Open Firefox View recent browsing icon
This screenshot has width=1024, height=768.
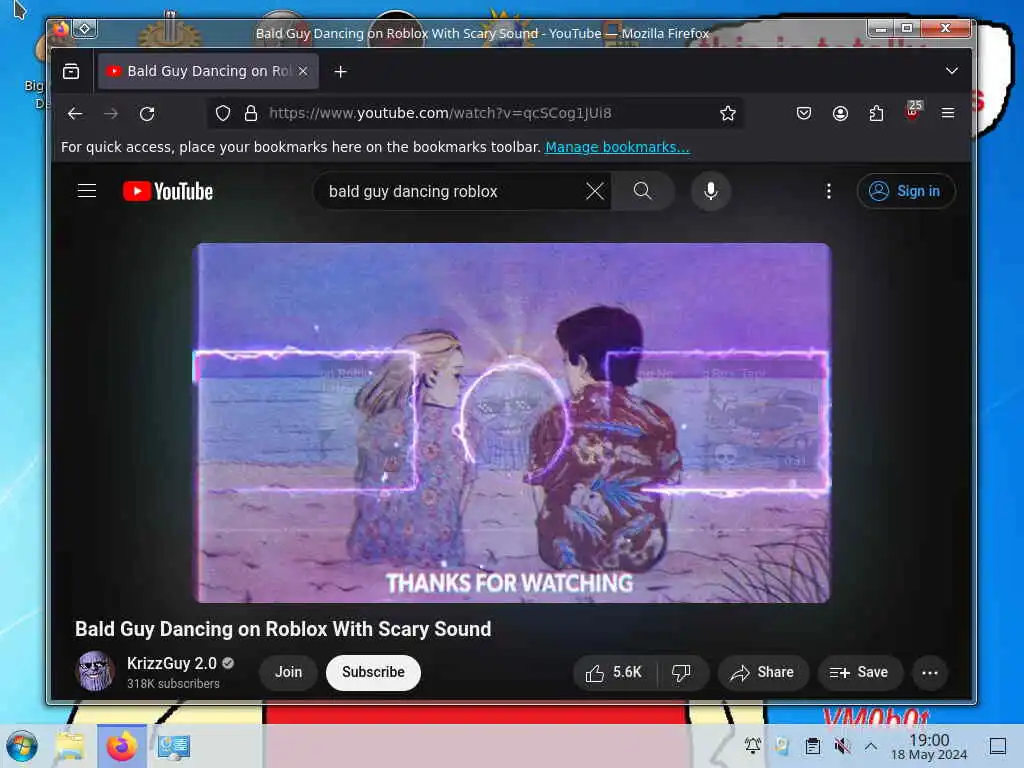71,71
